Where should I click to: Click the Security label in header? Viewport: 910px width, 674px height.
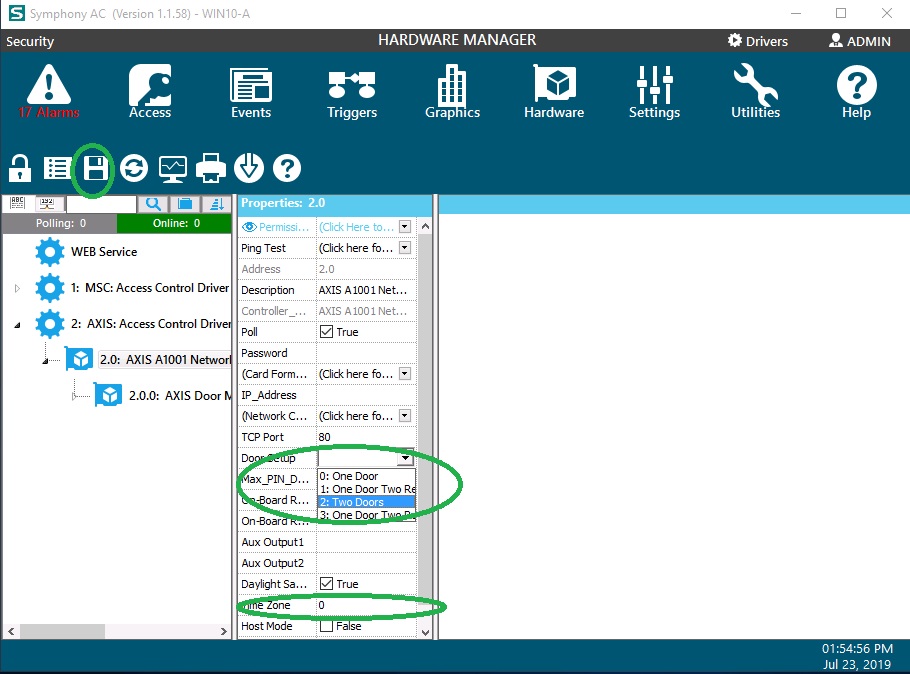click(x=30, y=41)
